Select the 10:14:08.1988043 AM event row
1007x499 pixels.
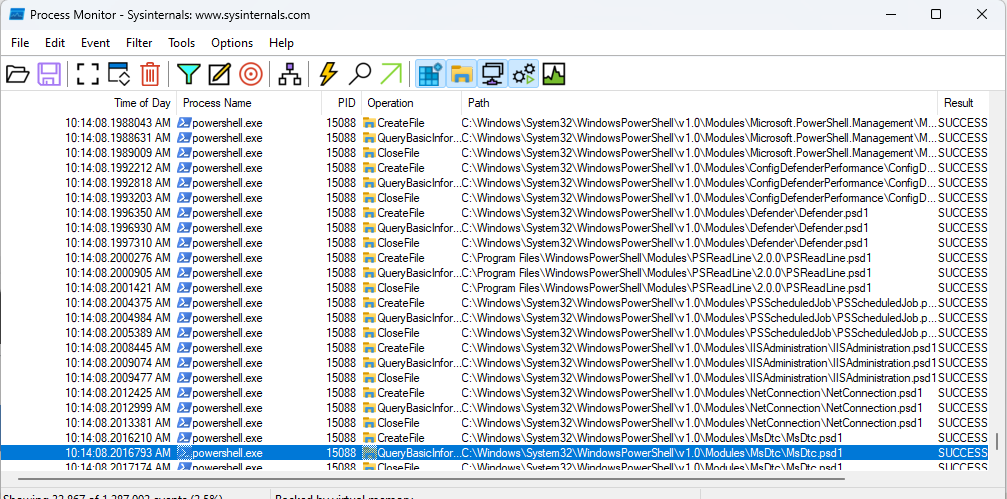pos(494,123)
